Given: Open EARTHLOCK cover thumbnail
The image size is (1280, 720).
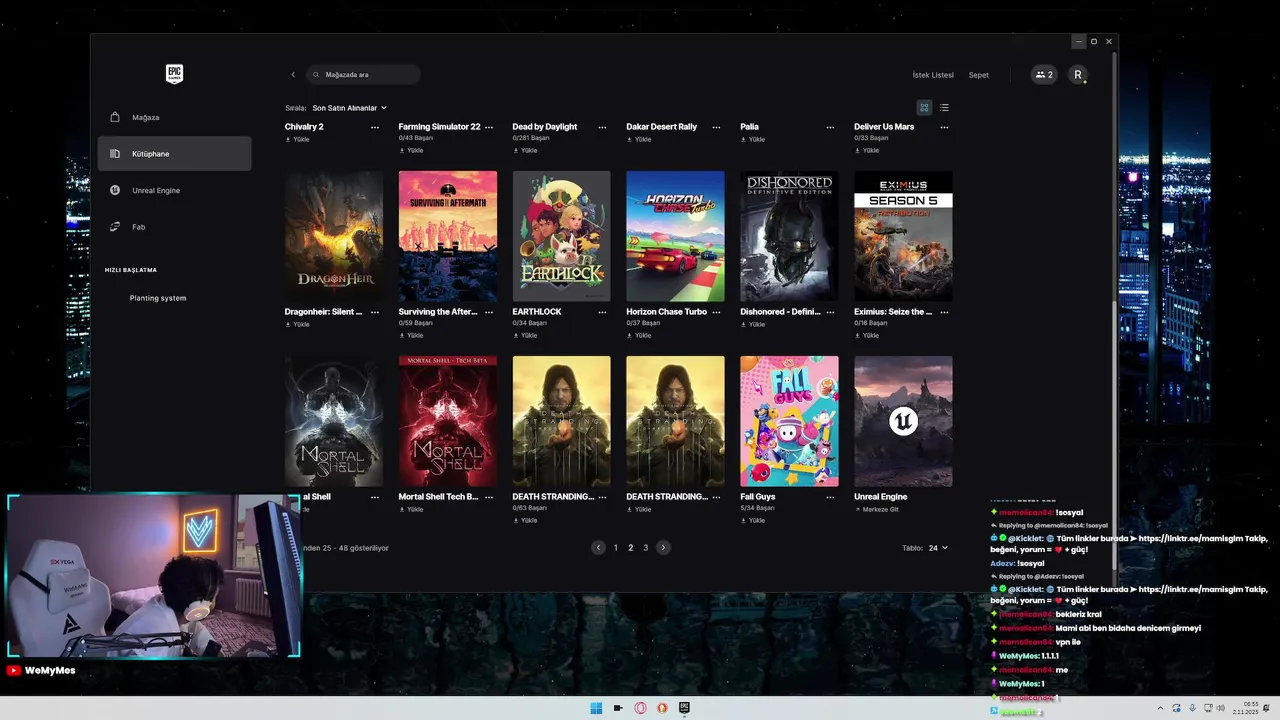Looking at the screenshot, I should pyautogui.click(x=562, y=236).
